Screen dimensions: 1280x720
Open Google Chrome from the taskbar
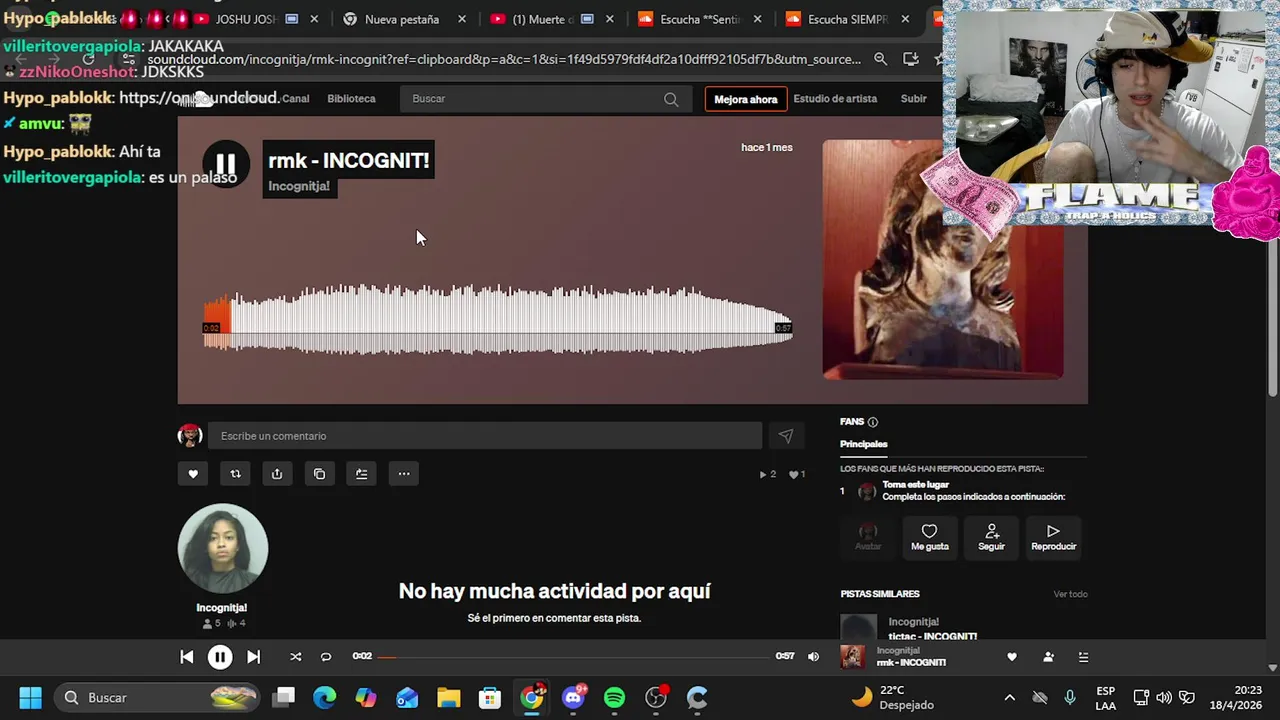(x=532, y=697)
